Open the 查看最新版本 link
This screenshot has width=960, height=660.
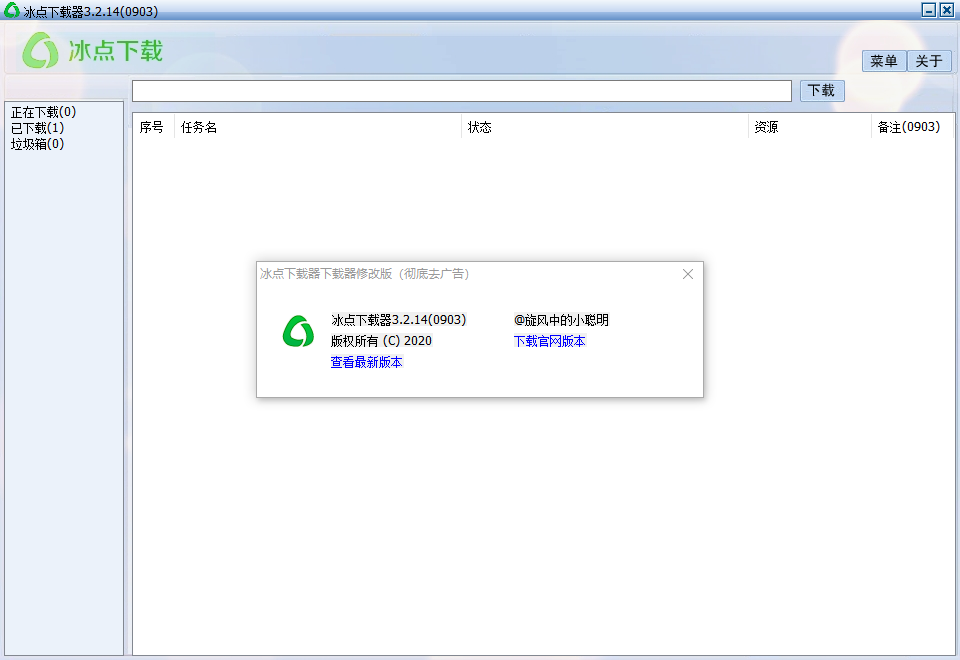(367, 362)
